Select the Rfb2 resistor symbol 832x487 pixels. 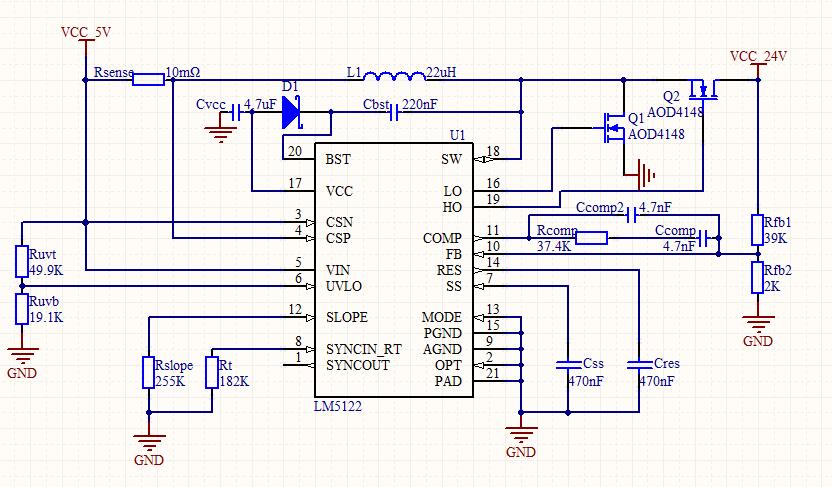tap(758, 277)
